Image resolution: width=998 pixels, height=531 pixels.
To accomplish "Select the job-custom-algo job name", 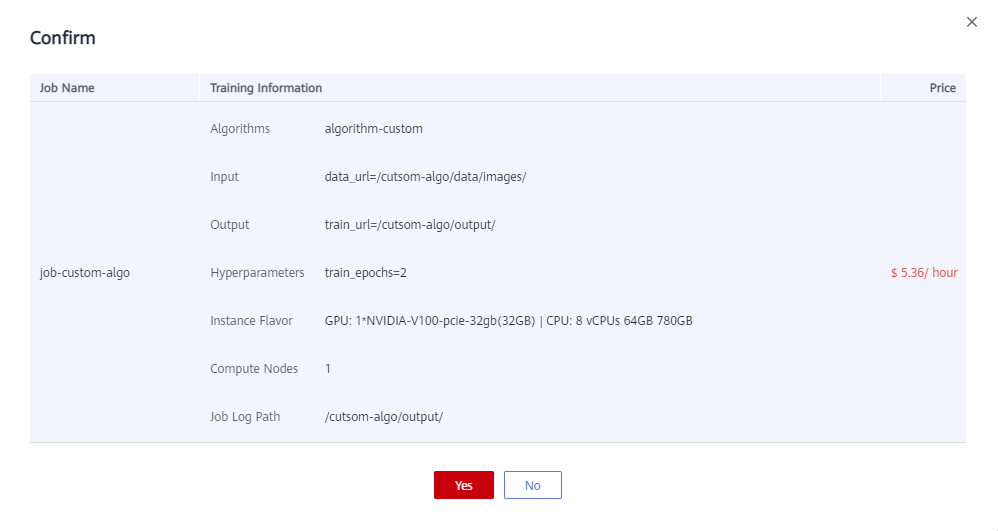I will click(x=84, y=273).
